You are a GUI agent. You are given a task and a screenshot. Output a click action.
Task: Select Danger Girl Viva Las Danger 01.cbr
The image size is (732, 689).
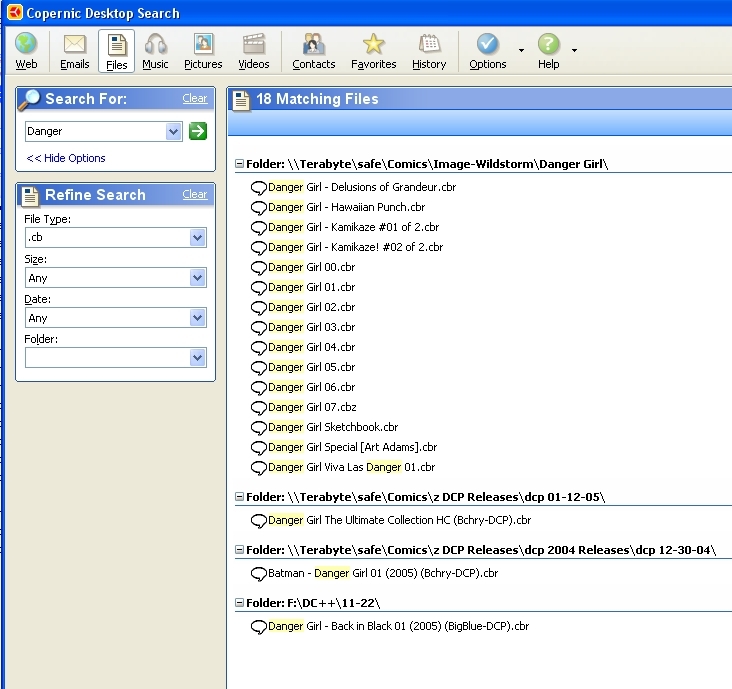pyautogui.click(x=352, y=468)
